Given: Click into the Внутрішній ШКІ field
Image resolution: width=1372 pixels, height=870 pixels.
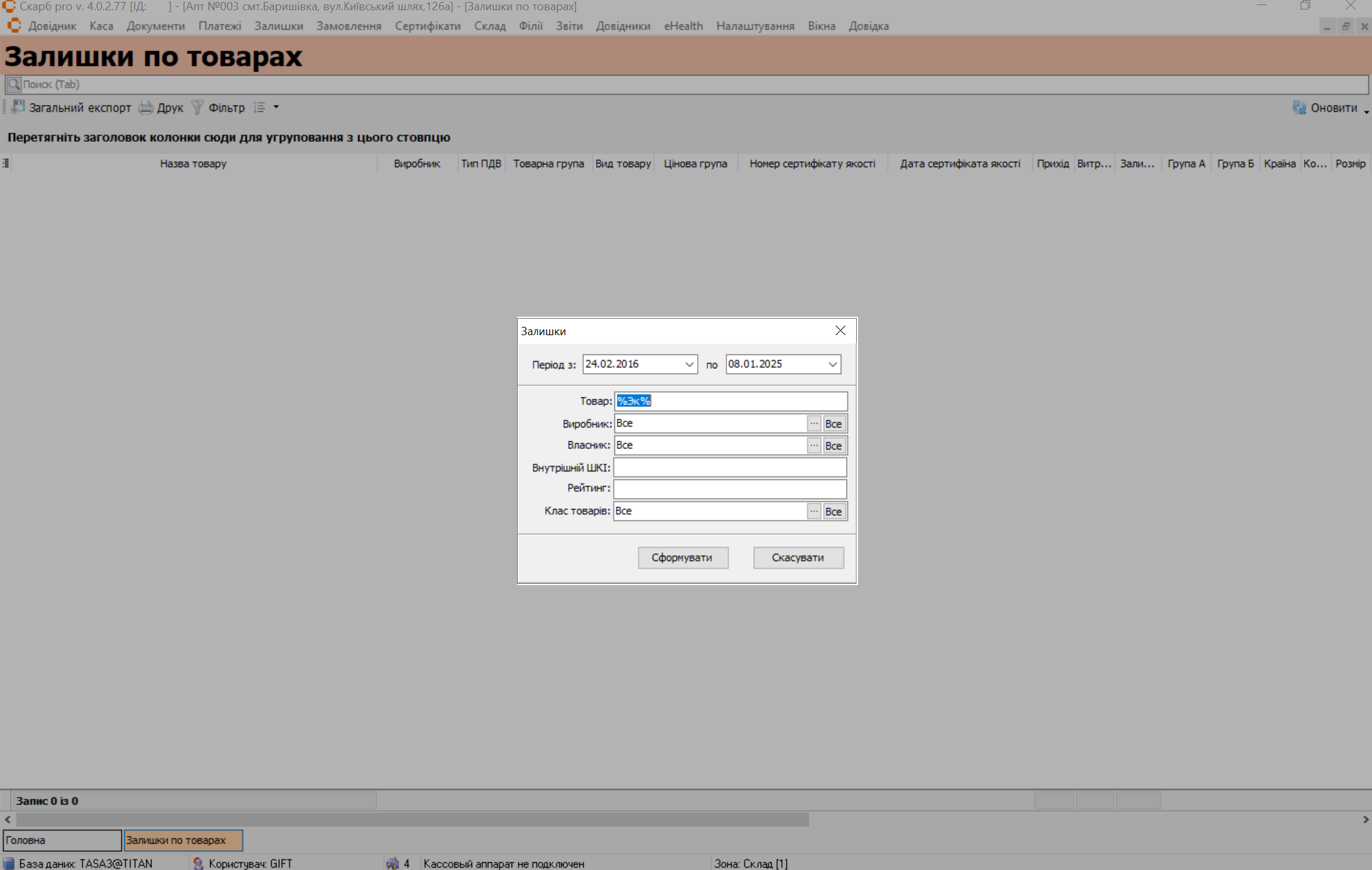Looking at the screenshot, I should pyautogui.click(x=730, y=467).
